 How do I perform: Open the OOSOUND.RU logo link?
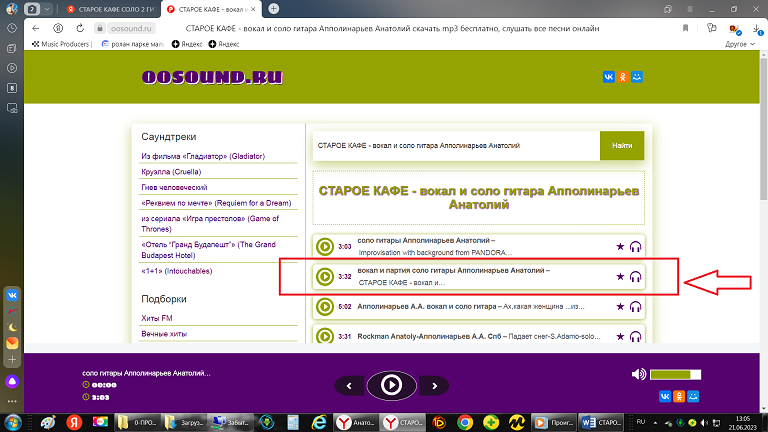(212, 77)
